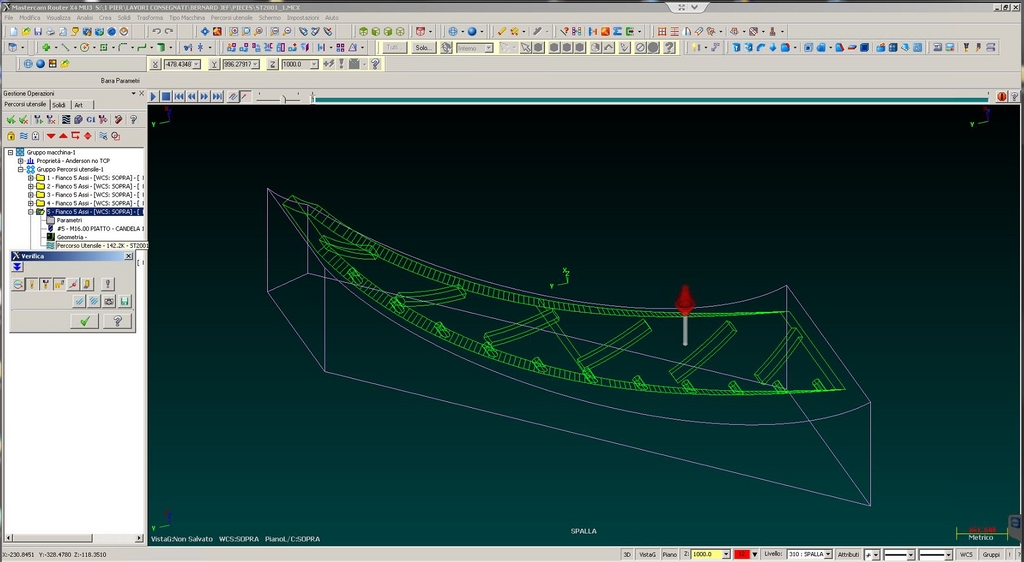The width and height of the screenshot is (1024, 562).
Task: Toggle backplot run mode
Action: (246, 97)
